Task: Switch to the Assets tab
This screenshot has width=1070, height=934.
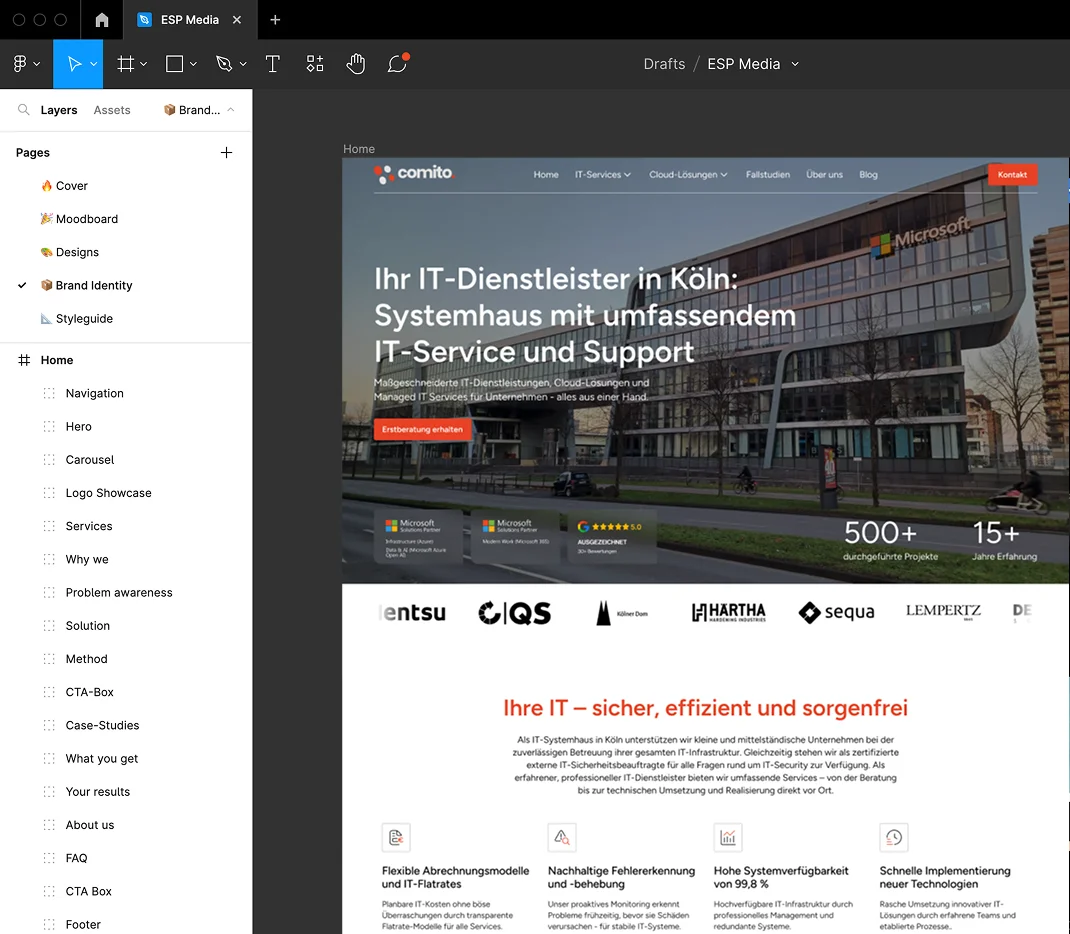Action: pos(112,110)
